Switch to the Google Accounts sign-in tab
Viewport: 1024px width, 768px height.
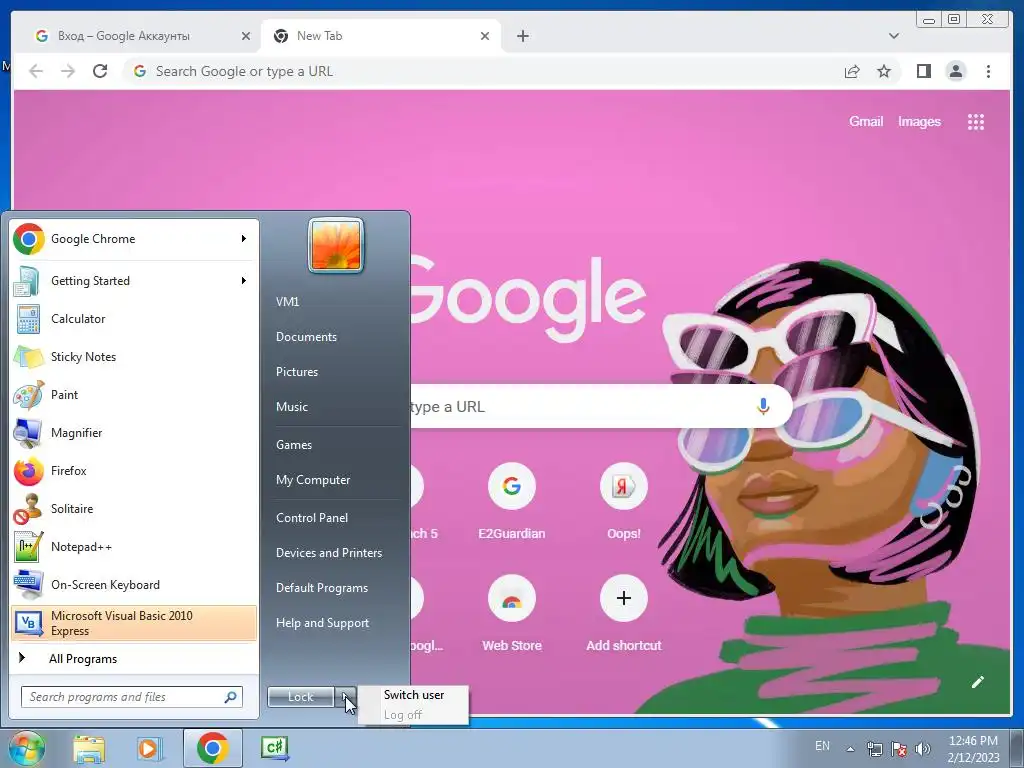click(137, 36)
